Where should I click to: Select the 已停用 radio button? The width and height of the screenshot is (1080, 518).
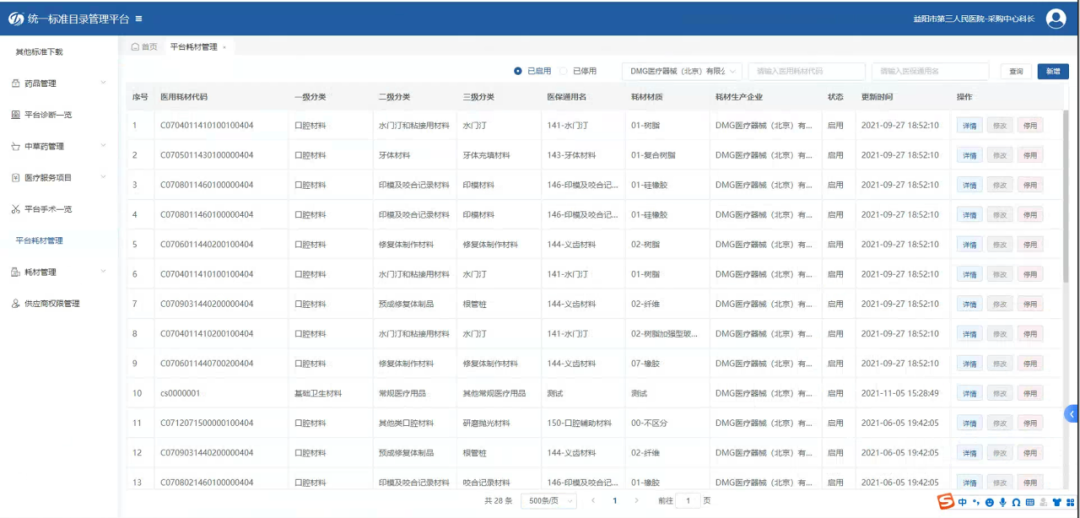click(563, 71)
